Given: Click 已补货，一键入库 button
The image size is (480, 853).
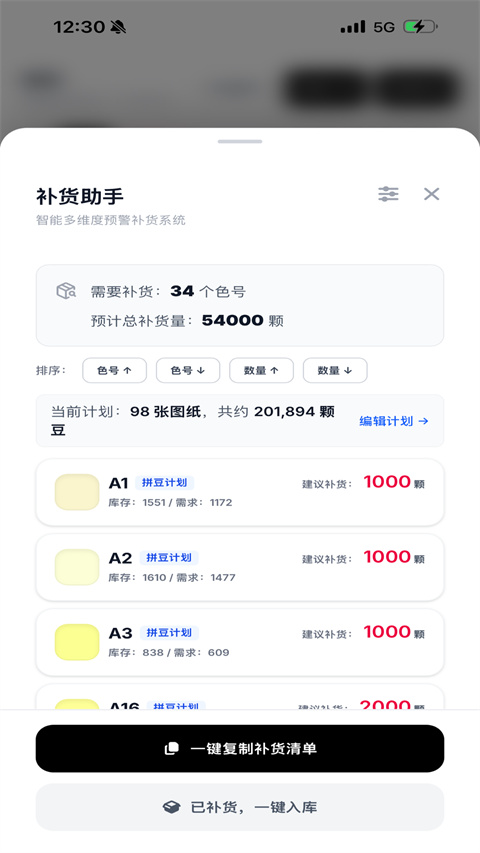Looking at the screenshot, I should [240, 807].
